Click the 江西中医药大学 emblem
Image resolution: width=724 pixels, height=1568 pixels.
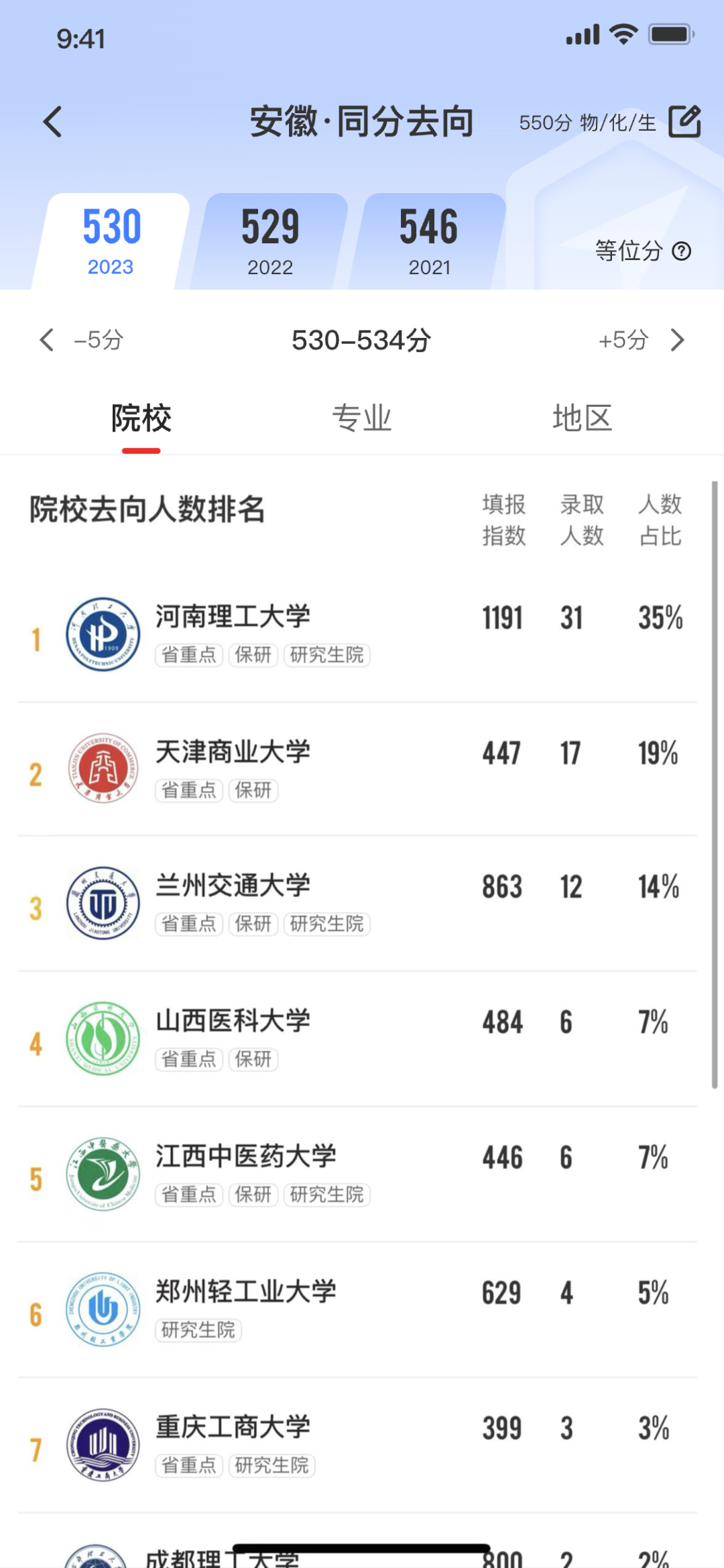103,1173
